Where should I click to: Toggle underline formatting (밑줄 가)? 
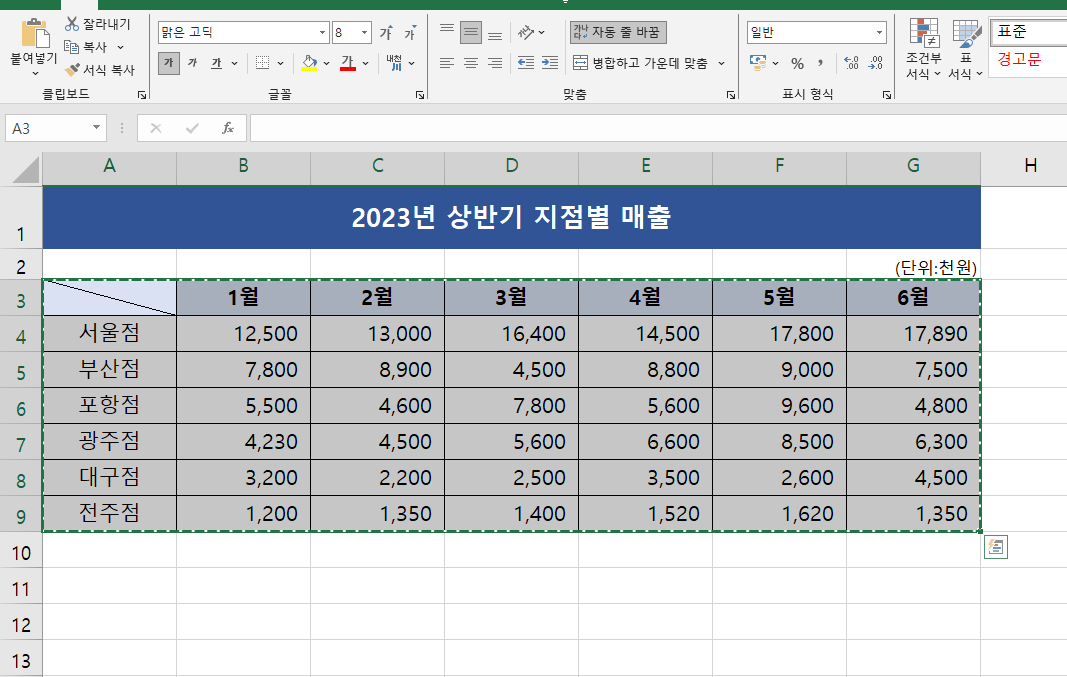coord(216,63)
